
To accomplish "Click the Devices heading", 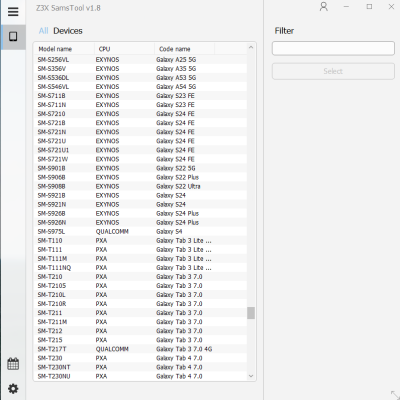I will (x=68, y=31).
